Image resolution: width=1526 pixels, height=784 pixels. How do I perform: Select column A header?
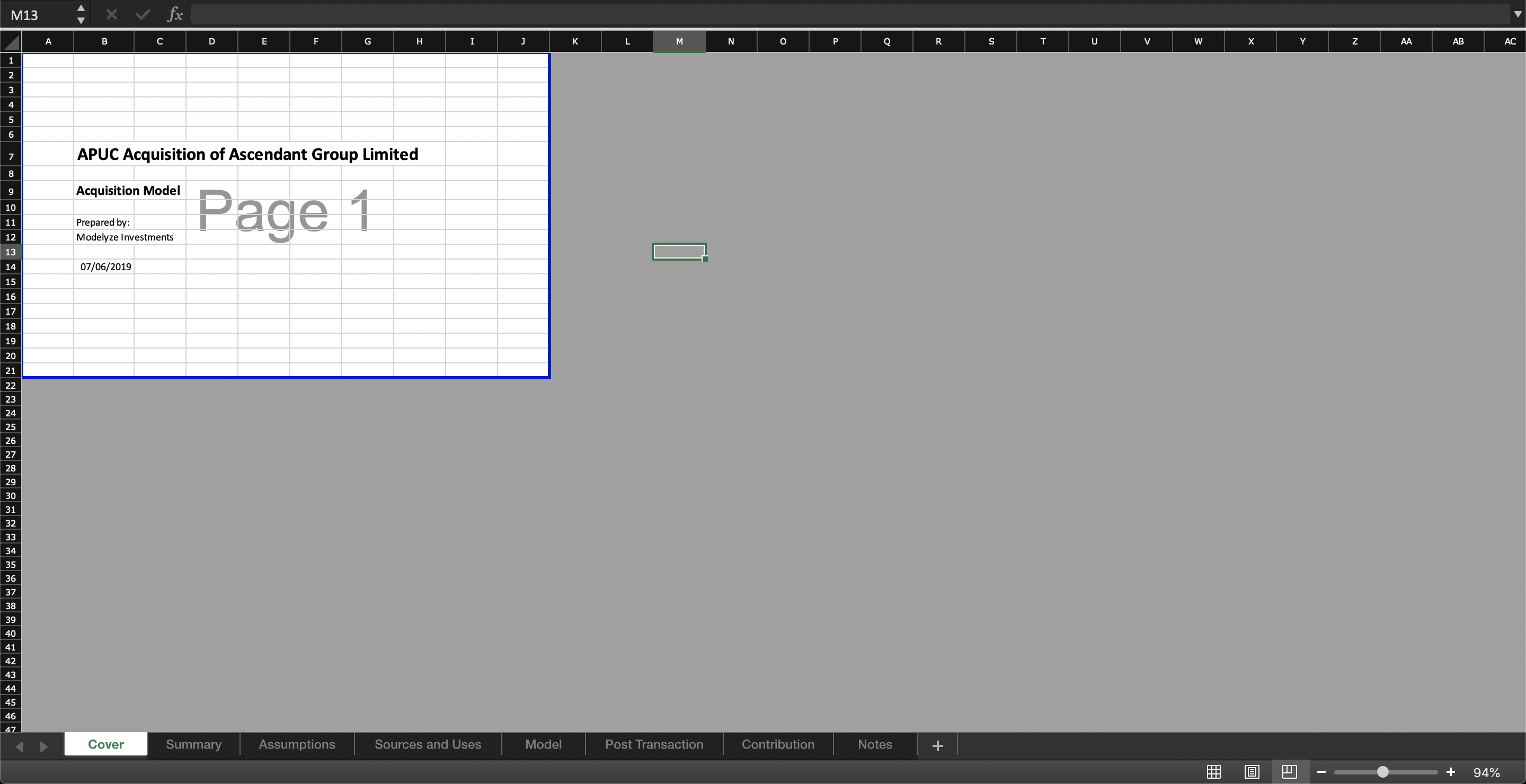tap(48, 41)
